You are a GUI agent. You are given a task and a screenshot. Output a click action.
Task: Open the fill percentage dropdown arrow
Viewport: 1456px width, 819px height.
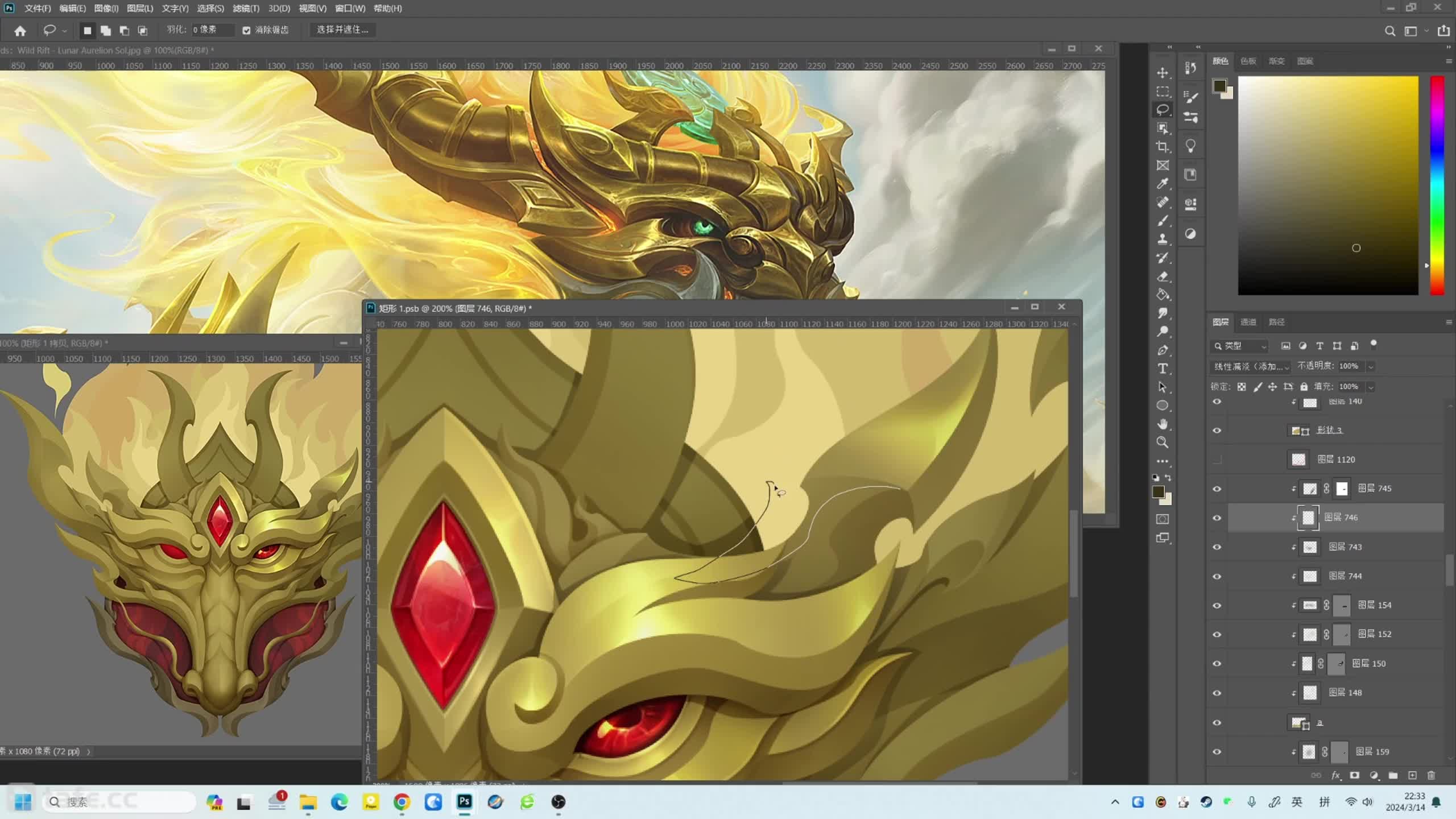[x=1371, y=387]
